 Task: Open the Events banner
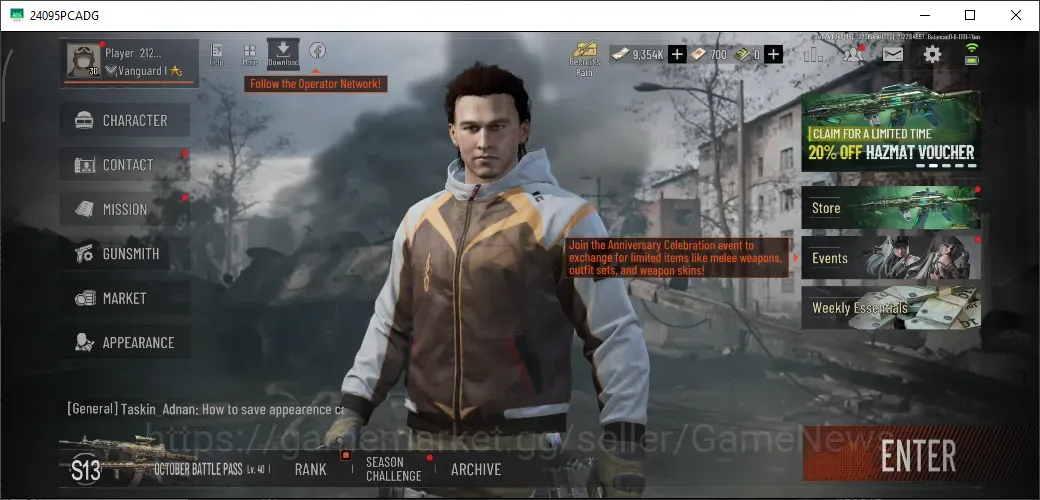(891, 257)
